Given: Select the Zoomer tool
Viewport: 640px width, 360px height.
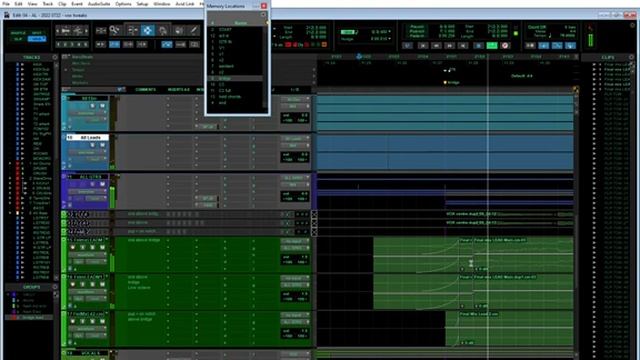Looking at the screenshot, I should click(115, 30).
